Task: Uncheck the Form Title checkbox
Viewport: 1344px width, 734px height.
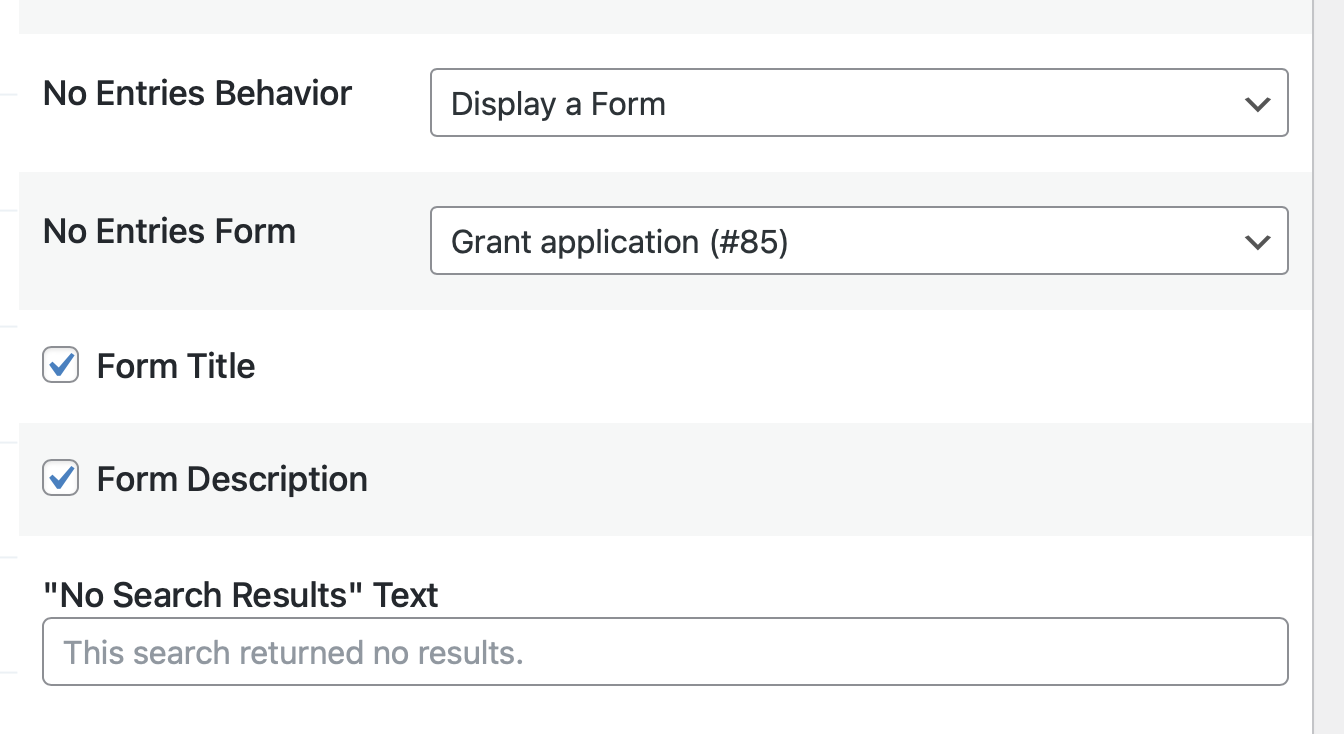Action: click(x=61, y=366)
